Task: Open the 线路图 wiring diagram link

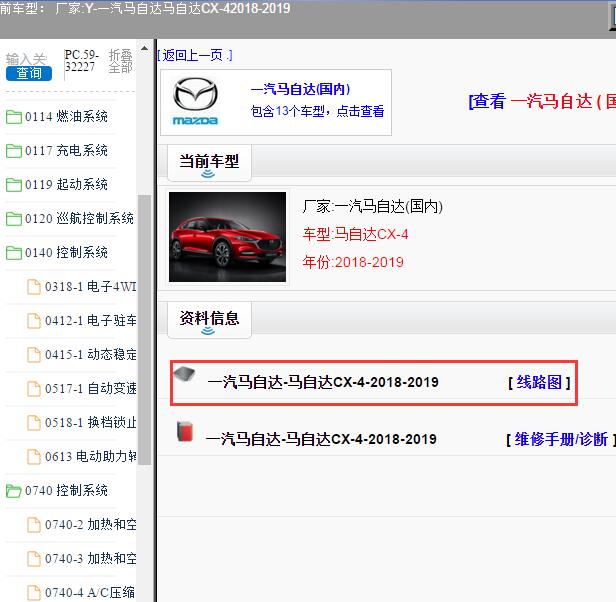Action: [539, 382]
